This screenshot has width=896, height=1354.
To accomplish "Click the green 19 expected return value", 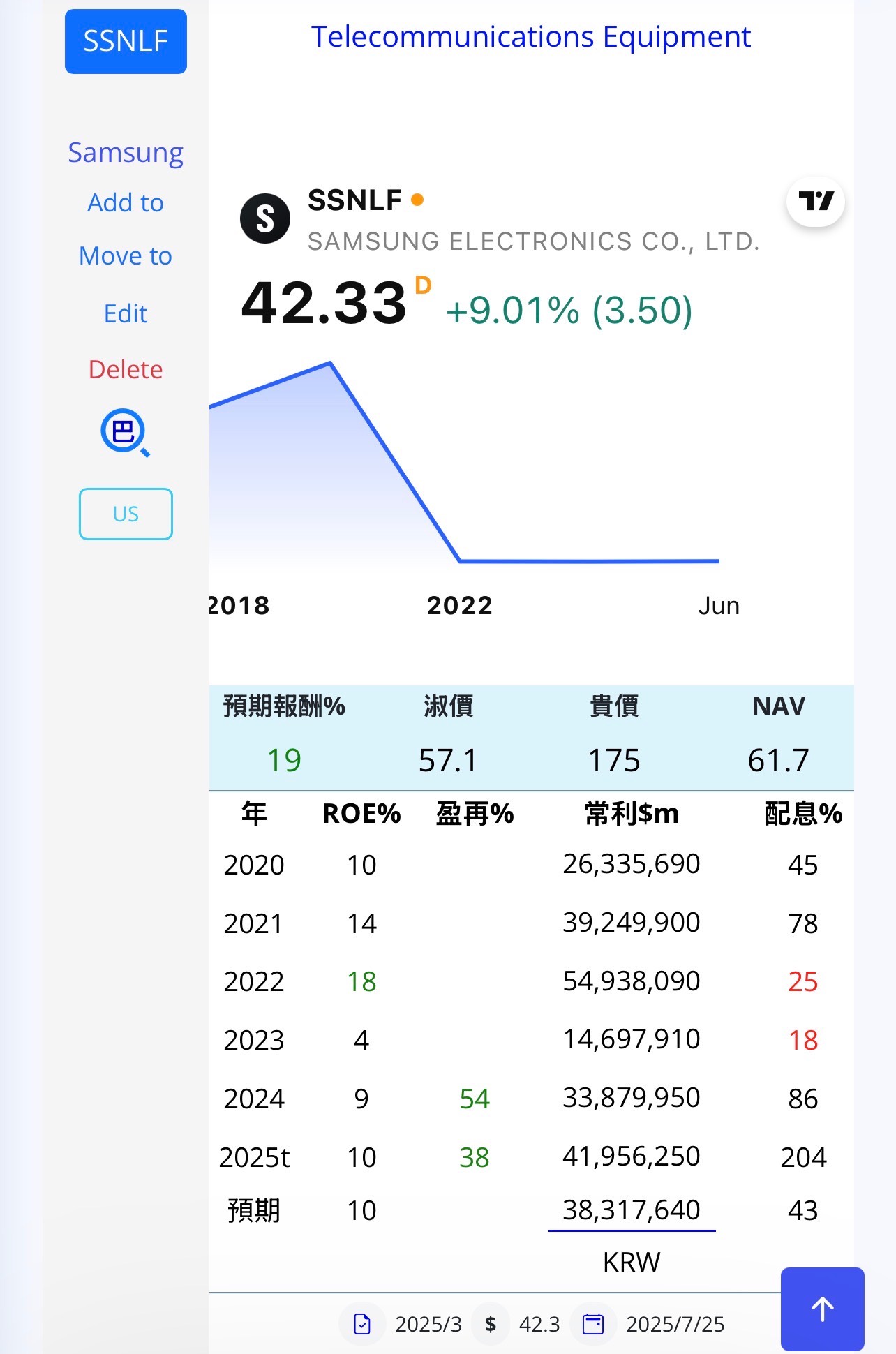I will (284, 760).
